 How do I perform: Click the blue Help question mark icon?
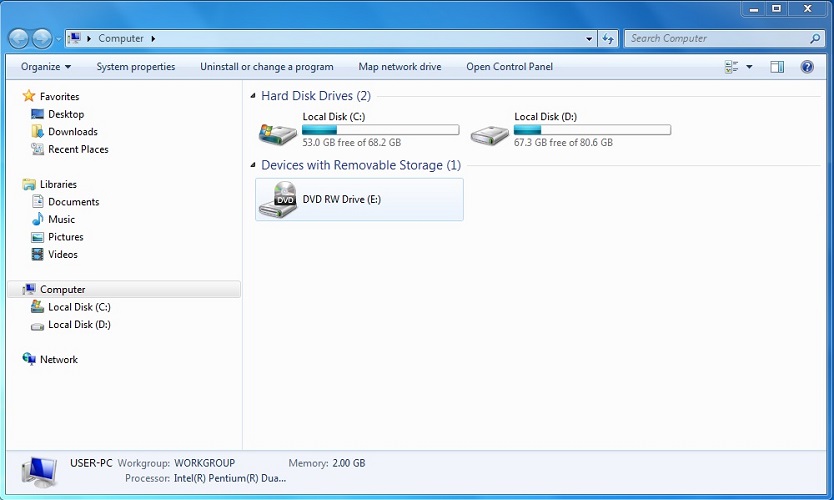coord(807,66)
